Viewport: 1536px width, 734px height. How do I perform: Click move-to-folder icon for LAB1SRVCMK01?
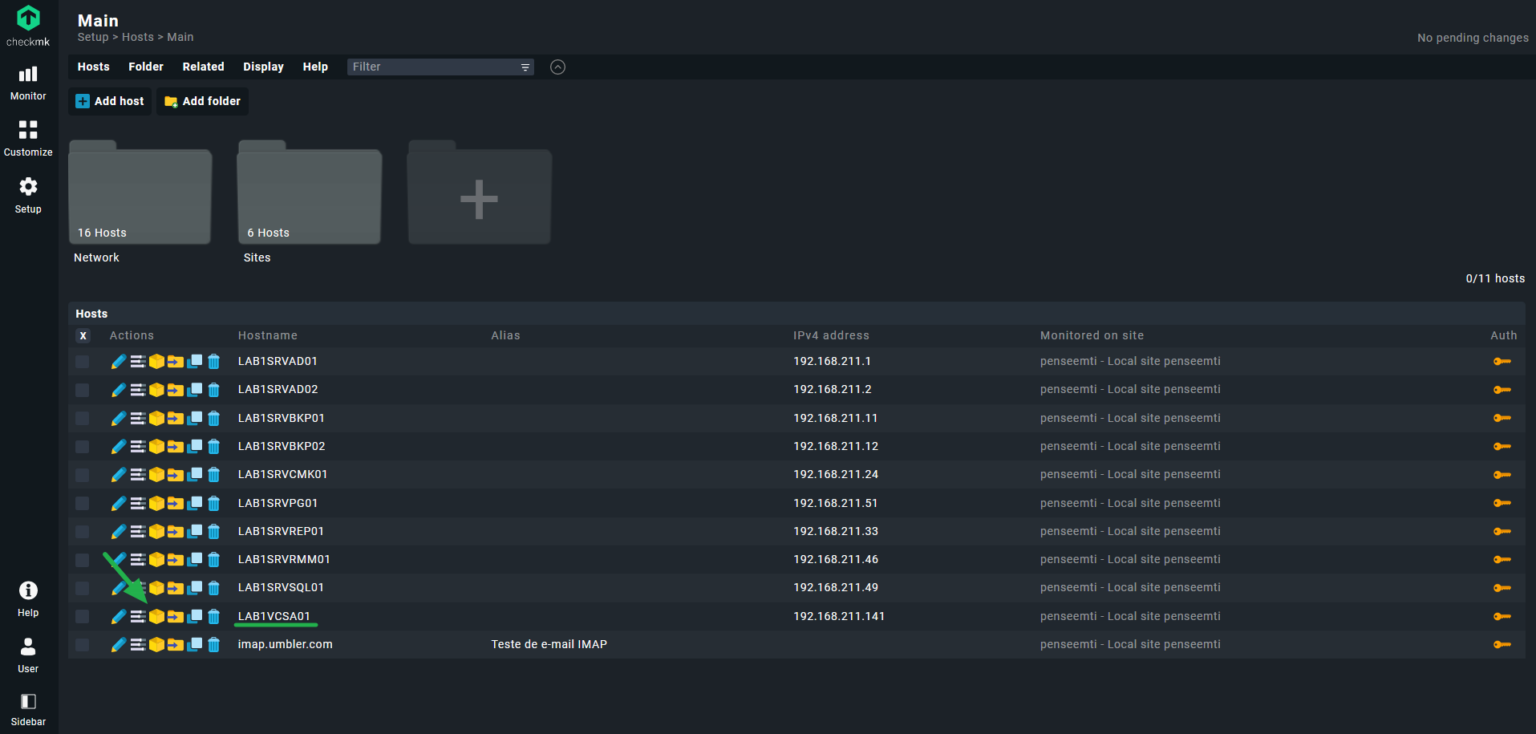(176, 474)
